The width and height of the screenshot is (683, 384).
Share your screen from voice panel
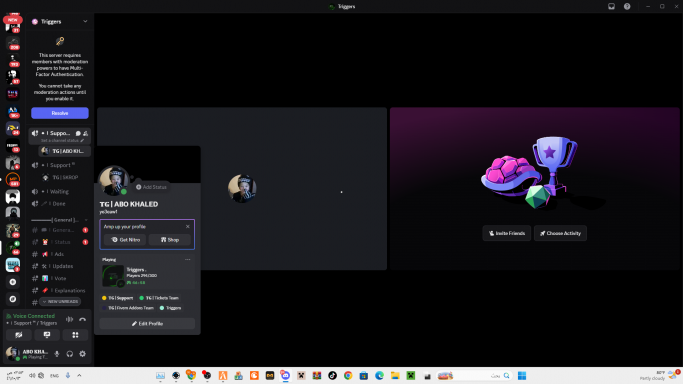pos(47,335)
